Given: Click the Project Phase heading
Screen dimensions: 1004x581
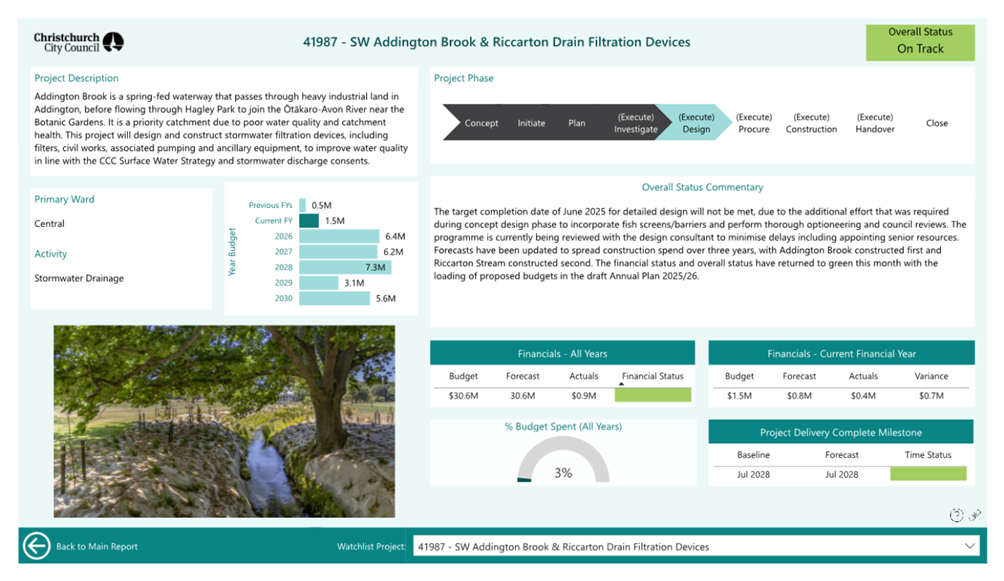Looking at the screenshot, I should pos(464,78).
